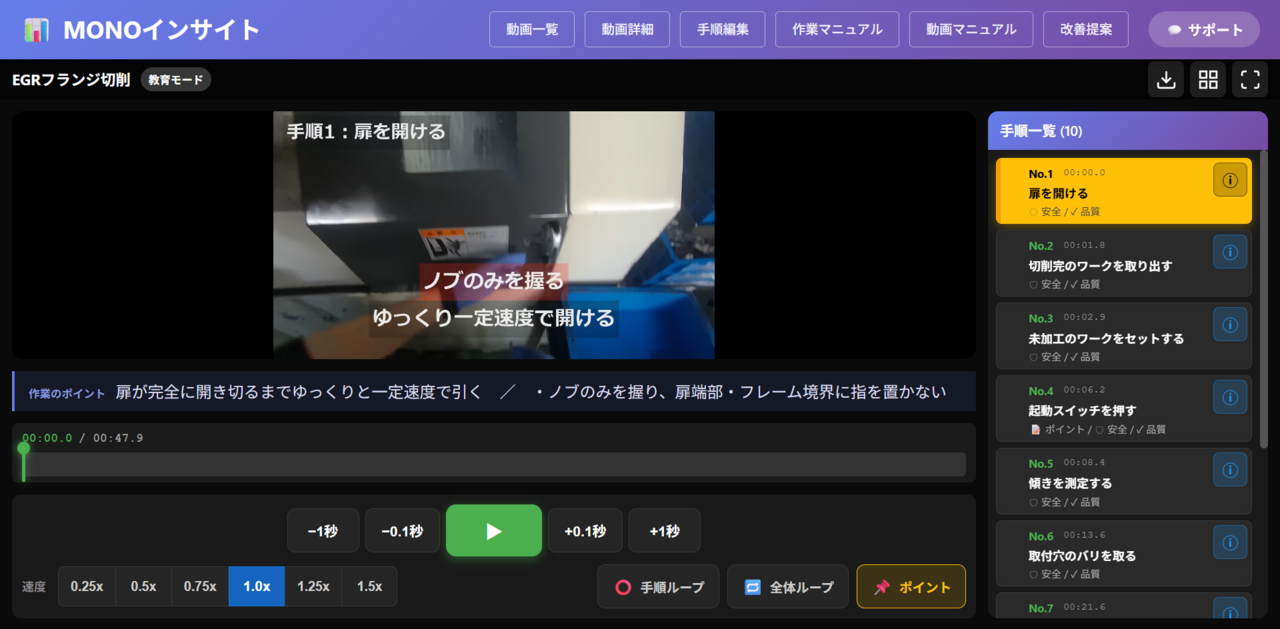Play the video with the green button
1280x629 pixels.
coord(494,530)
